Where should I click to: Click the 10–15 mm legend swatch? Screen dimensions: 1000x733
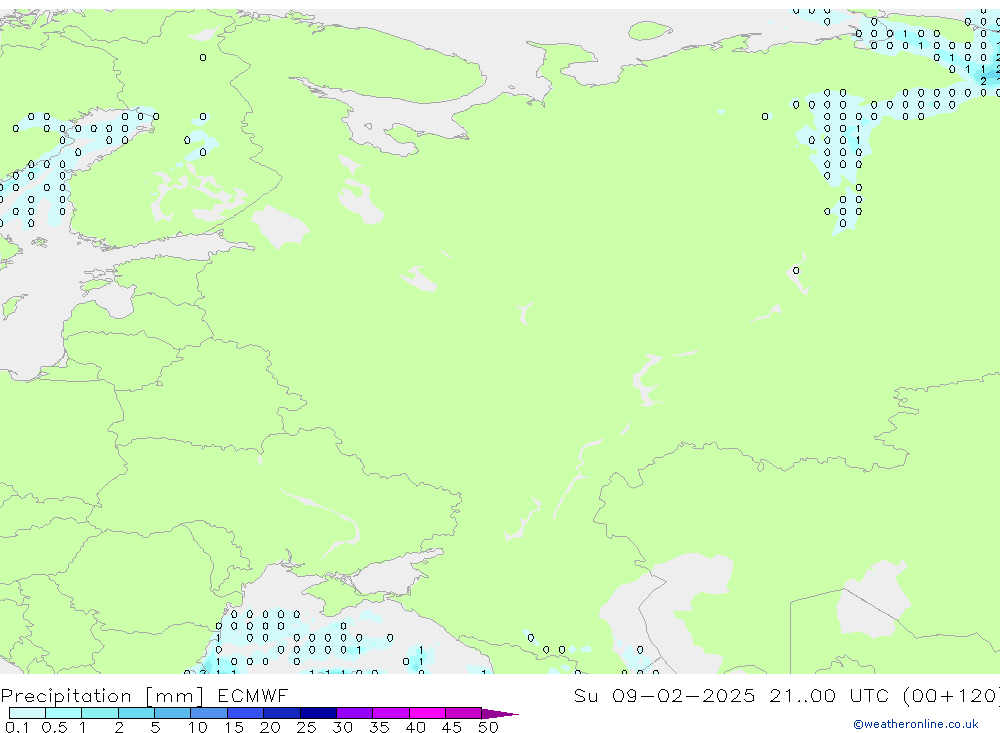click(x=209, y=713)
